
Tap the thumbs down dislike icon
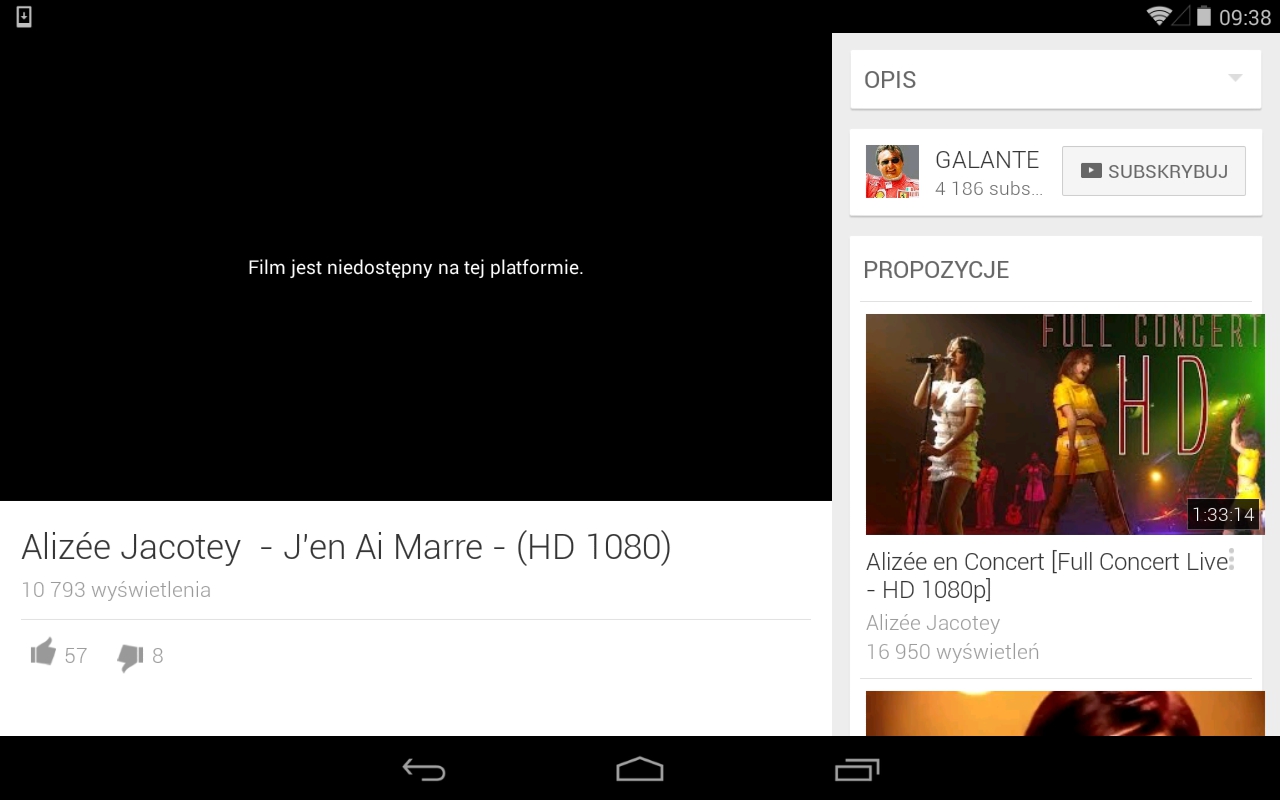point(130,656)
